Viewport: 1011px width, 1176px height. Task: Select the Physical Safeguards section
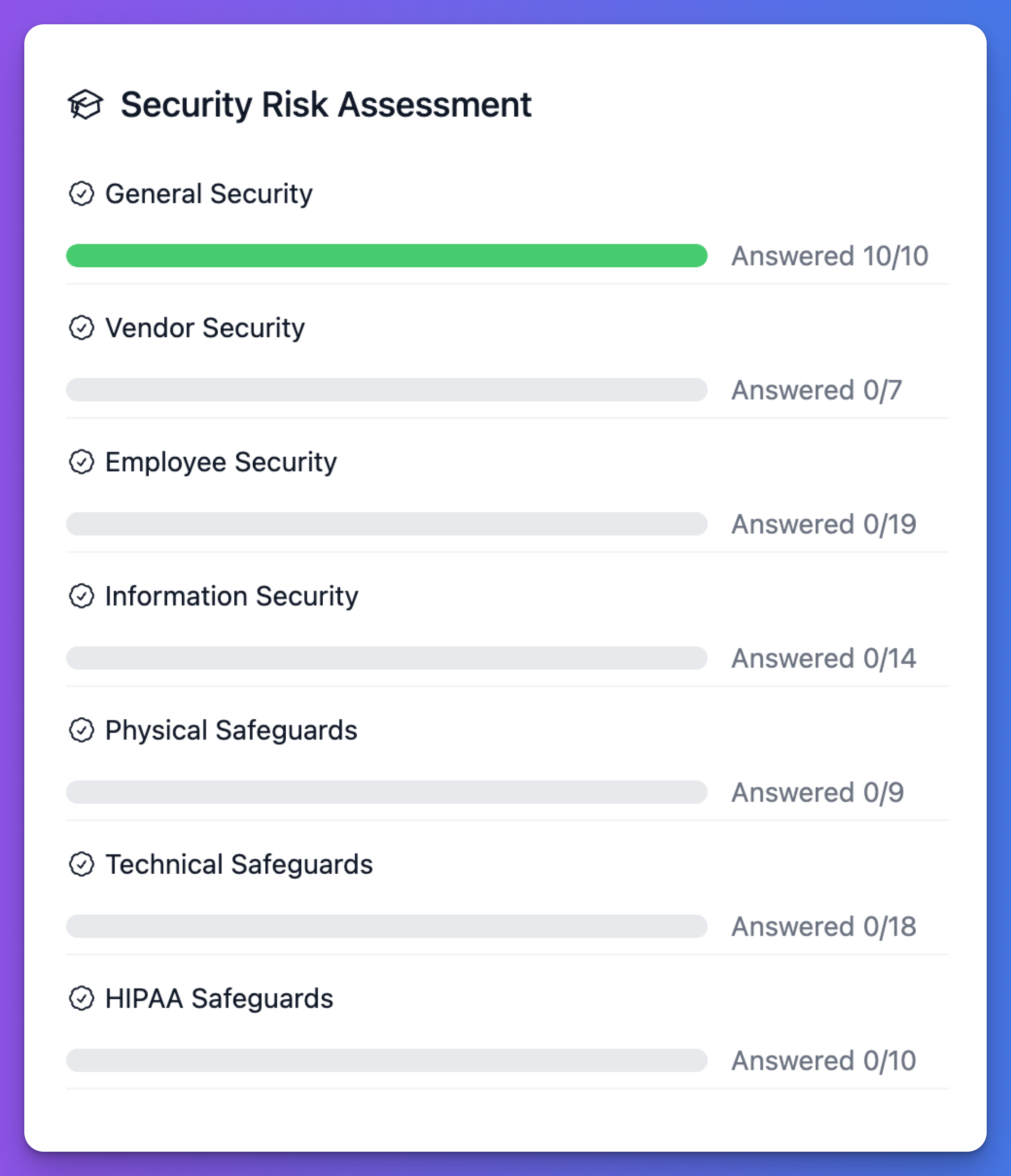click(x=231, y=730)
